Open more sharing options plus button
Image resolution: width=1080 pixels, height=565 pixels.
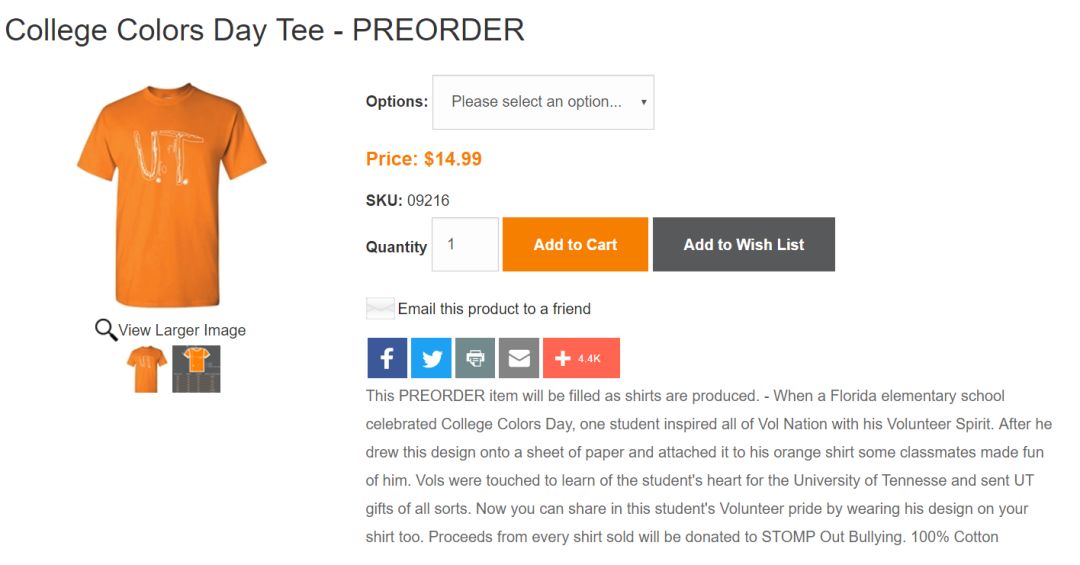point(581,358)
